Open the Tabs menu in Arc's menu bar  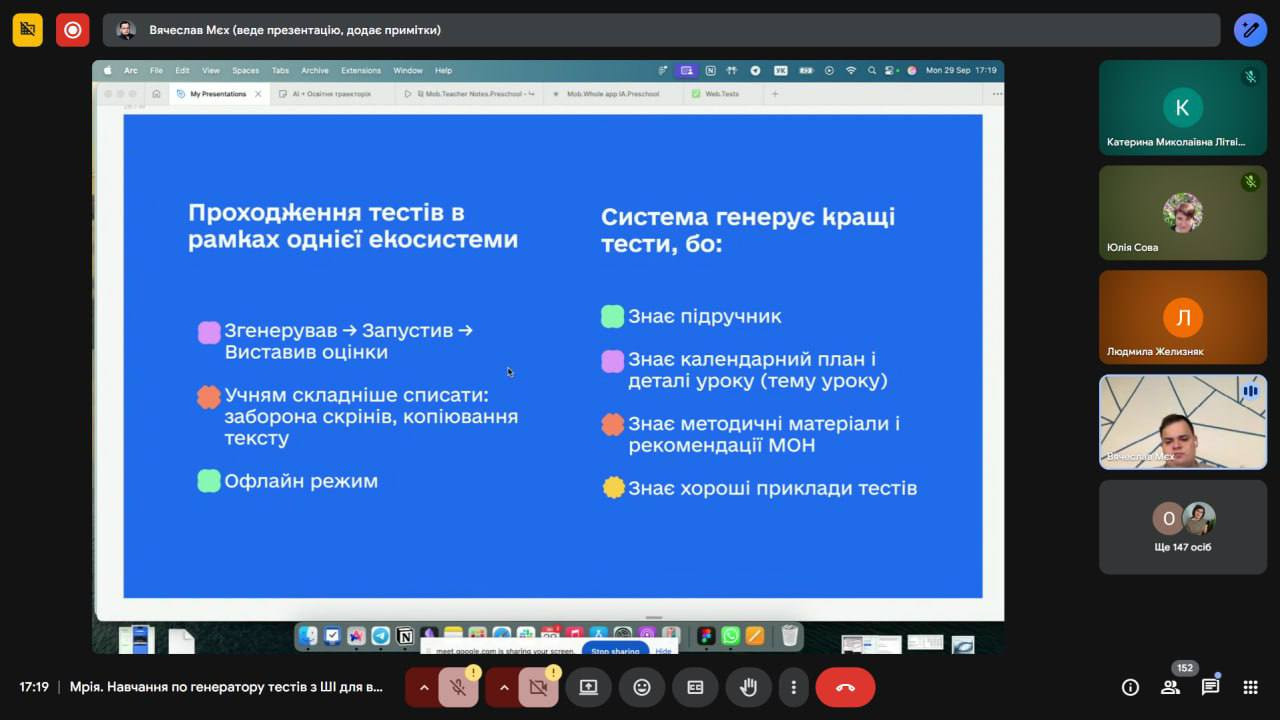click(279, 70)
